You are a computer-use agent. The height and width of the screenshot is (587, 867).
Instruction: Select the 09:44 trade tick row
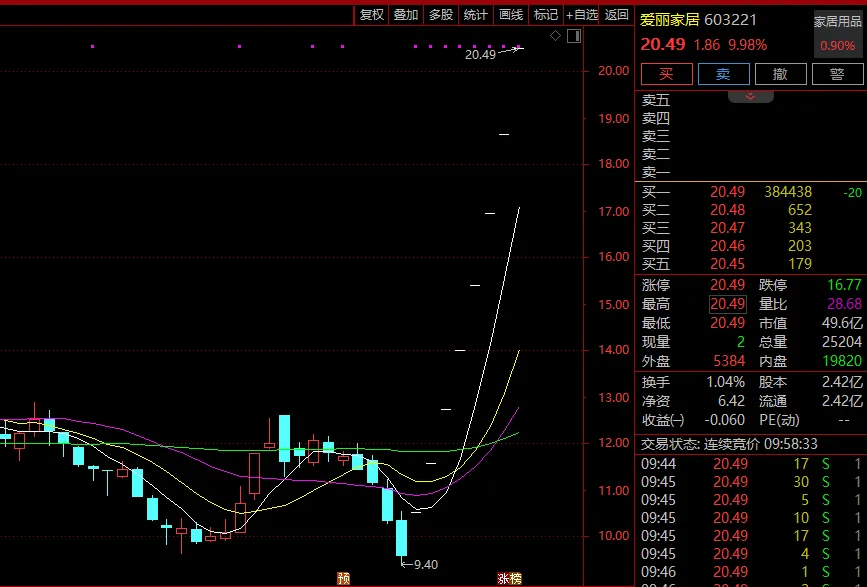point(751,464)
